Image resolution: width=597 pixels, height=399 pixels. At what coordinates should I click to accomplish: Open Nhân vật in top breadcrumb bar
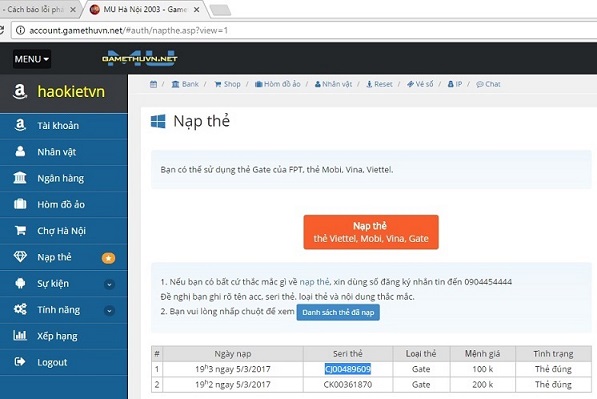click(x=334, y=84)
